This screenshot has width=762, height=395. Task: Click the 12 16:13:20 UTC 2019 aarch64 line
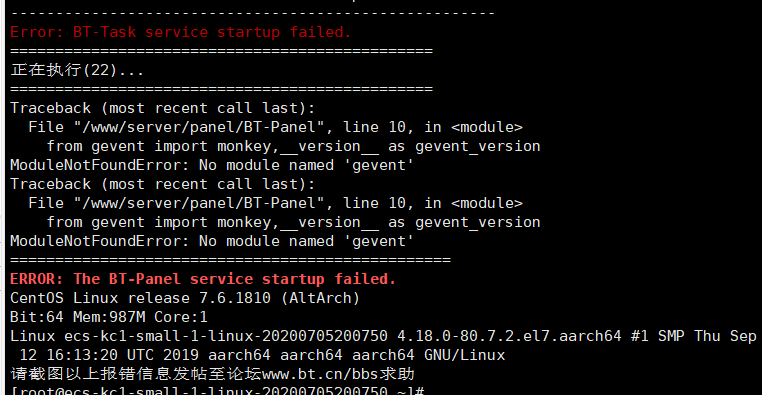[262, 355]
